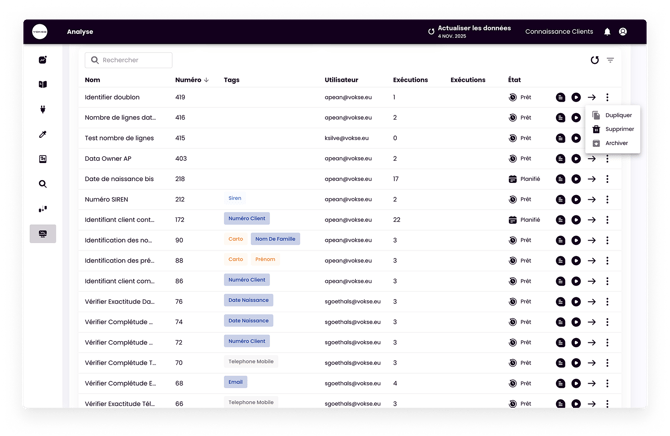Run the Identifier doublon analysis with play

[x=576, y=97]
